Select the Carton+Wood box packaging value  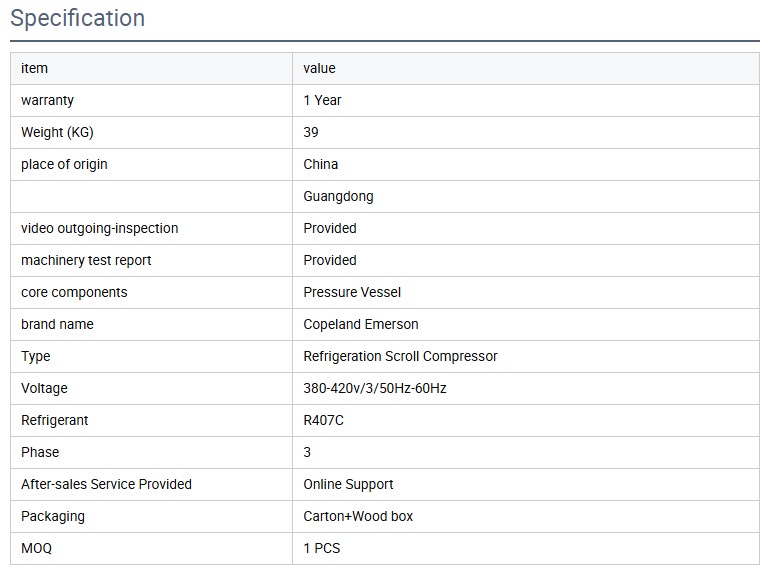[358, 516]
